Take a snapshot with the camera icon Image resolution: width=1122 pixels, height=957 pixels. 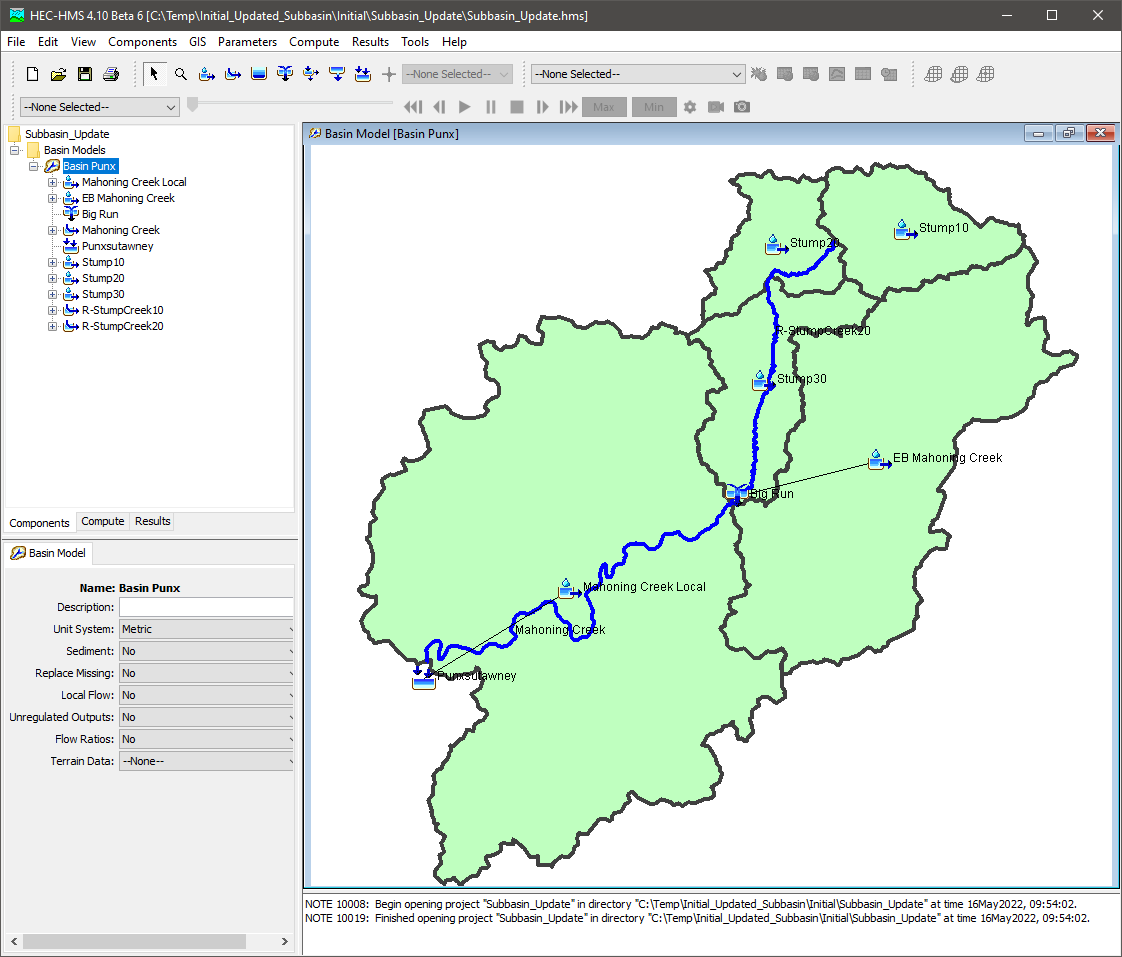click(x=742, y=107)
